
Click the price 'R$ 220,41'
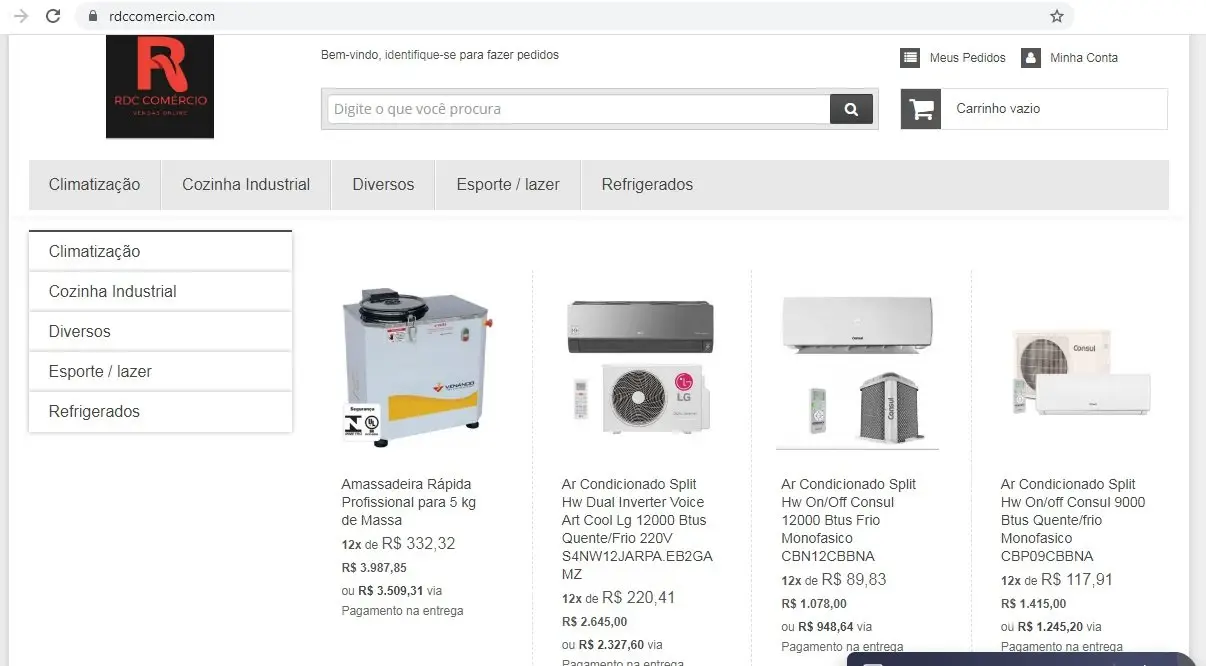[x=638, y=598]
